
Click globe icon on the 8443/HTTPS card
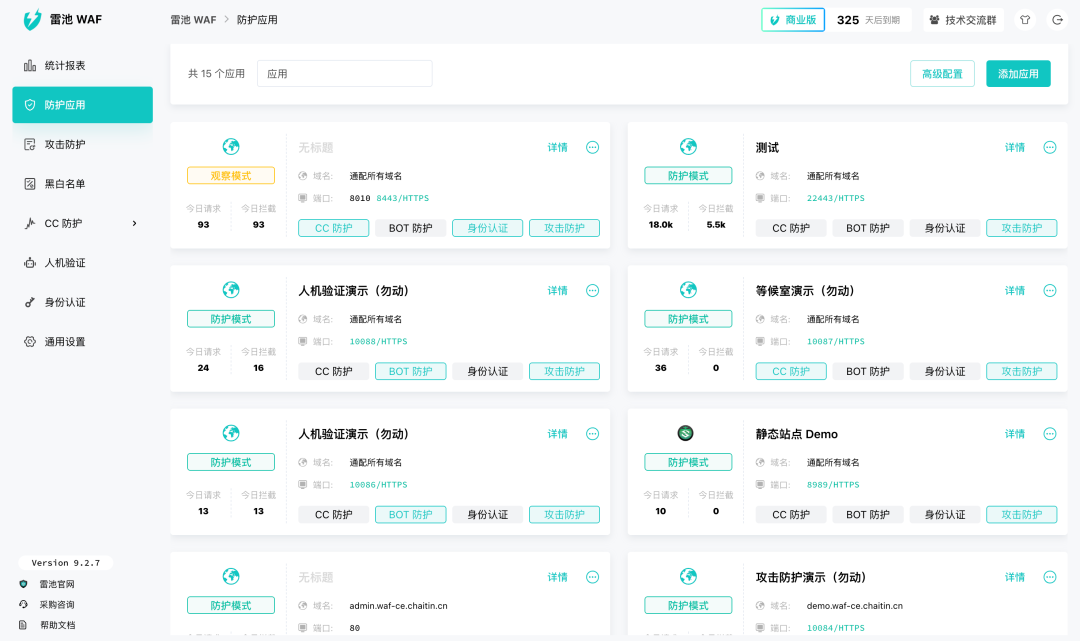231,146
